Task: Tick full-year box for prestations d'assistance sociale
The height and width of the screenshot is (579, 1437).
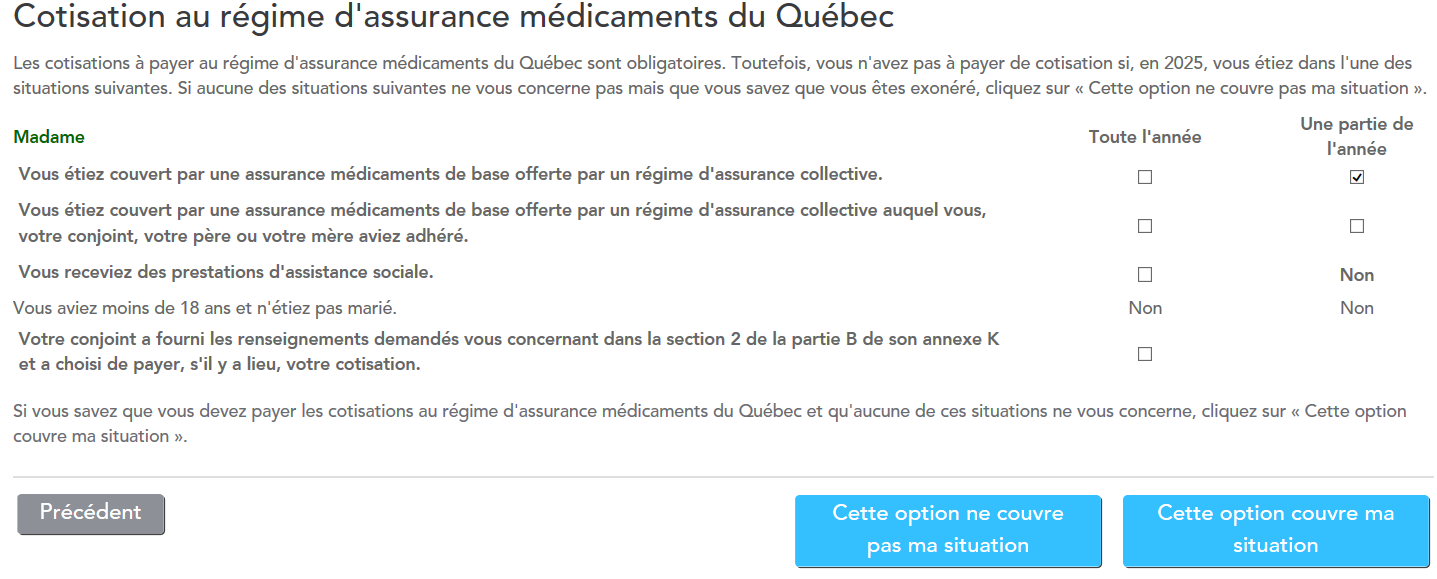Action: click(1145, 274)
